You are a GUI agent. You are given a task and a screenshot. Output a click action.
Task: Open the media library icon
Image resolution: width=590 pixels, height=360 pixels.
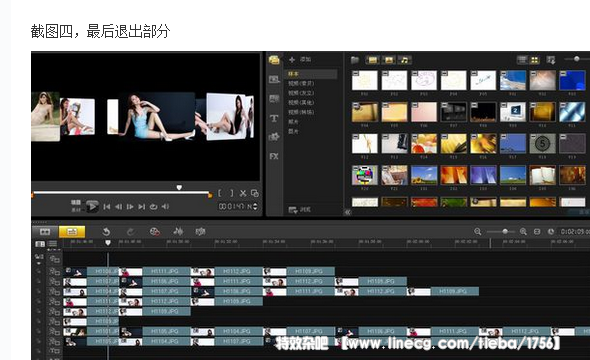pos(274,59)
